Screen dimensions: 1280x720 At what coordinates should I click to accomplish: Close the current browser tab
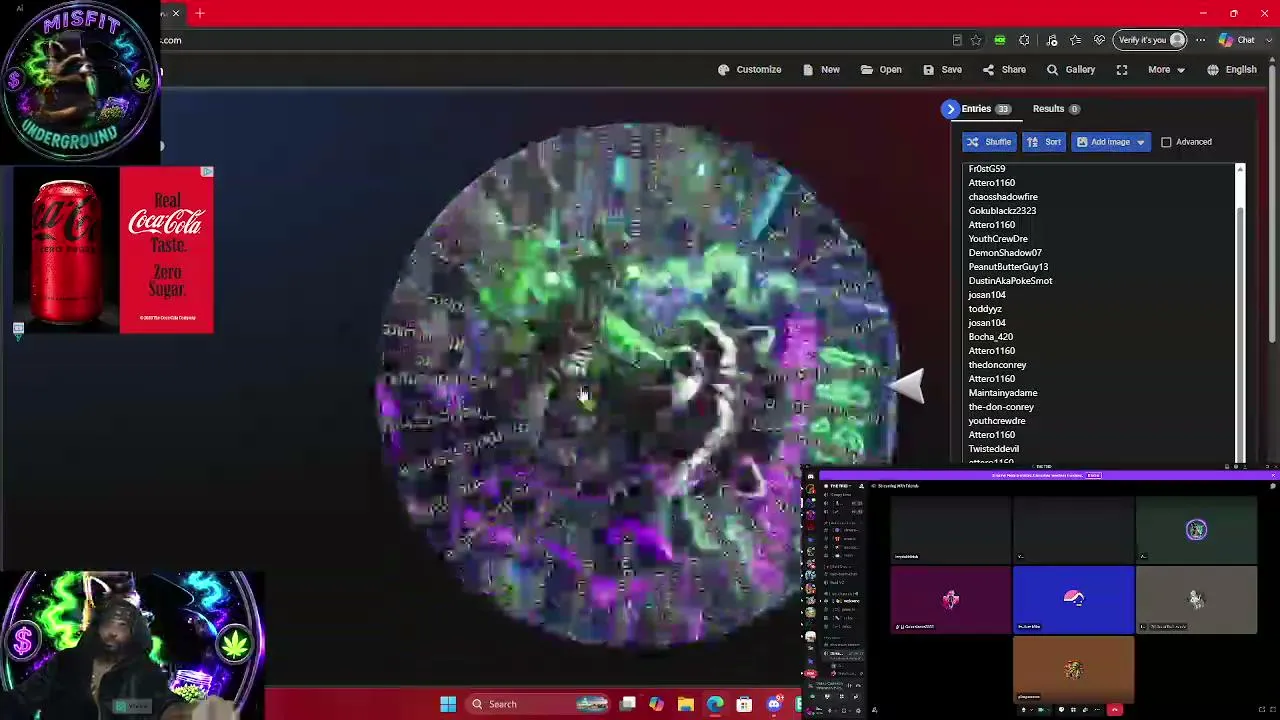pyautogui.click(x=176, y=13)
